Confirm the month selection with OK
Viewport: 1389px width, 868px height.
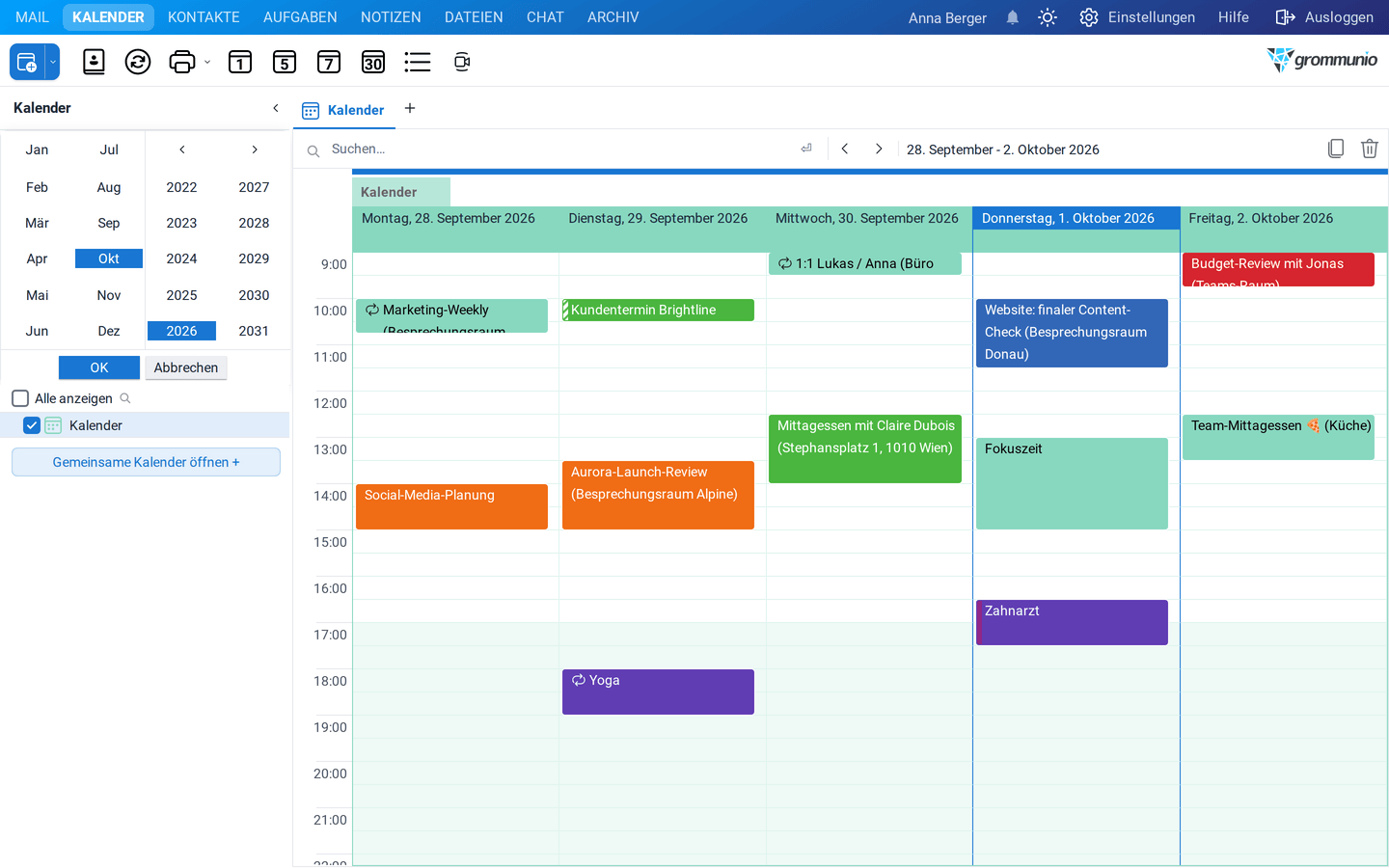(x=99, y=367)
